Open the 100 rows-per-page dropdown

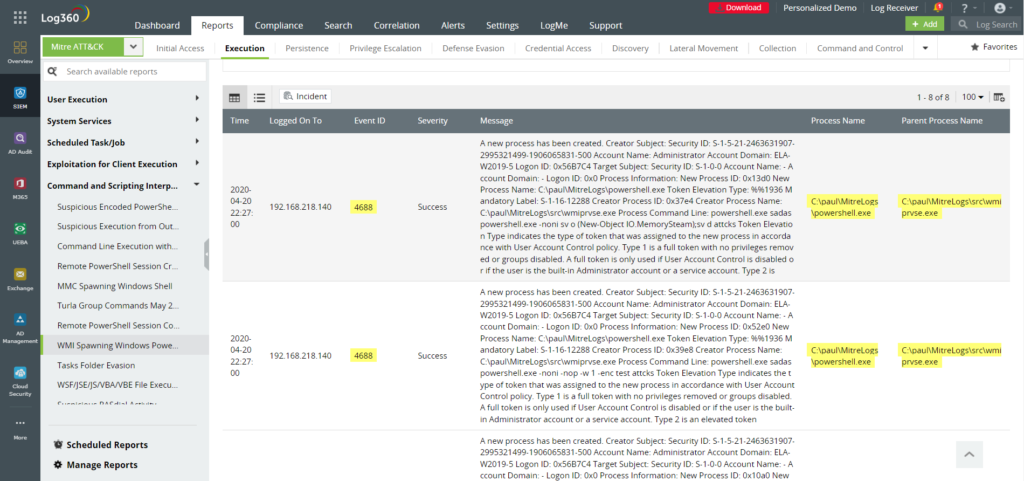click(972, 97)
